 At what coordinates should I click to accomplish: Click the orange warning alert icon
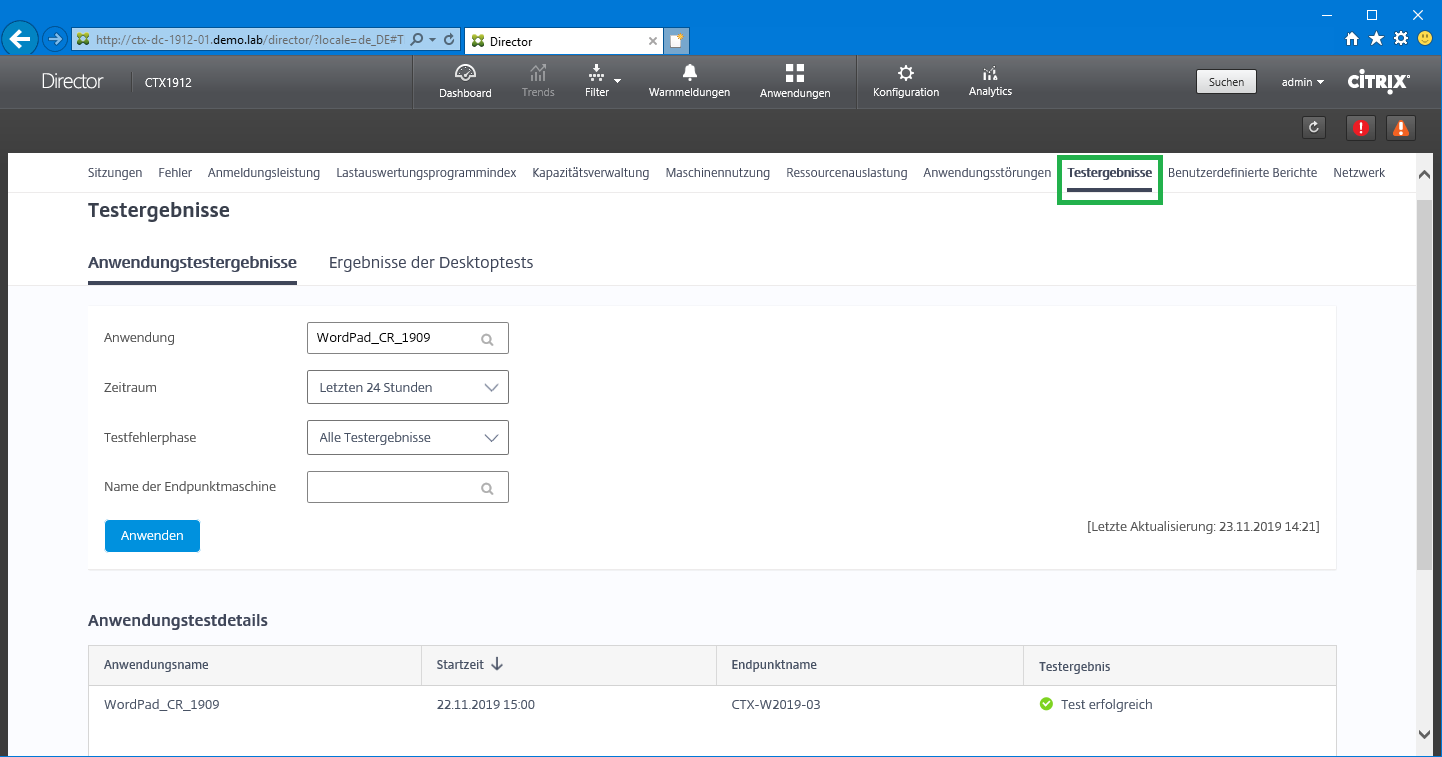pyautogui.click(x=1401, y=127)
